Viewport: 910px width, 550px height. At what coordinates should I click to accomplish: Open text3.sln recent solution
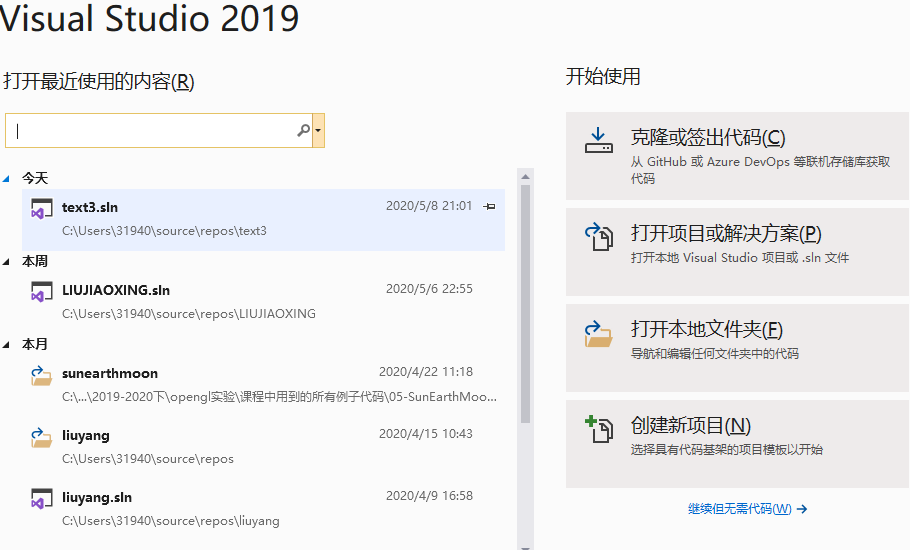coord(263,219)
